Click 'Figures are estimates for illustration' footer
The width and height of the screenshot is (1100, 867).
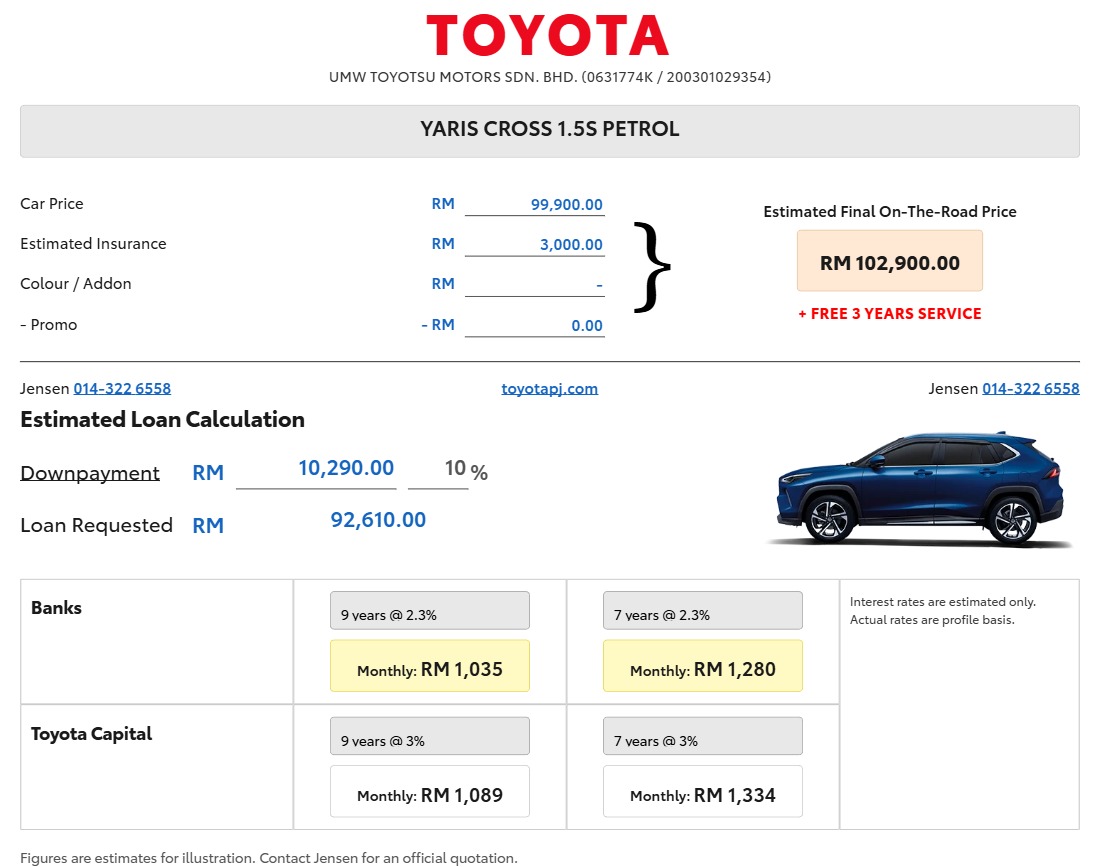point(269,858)
